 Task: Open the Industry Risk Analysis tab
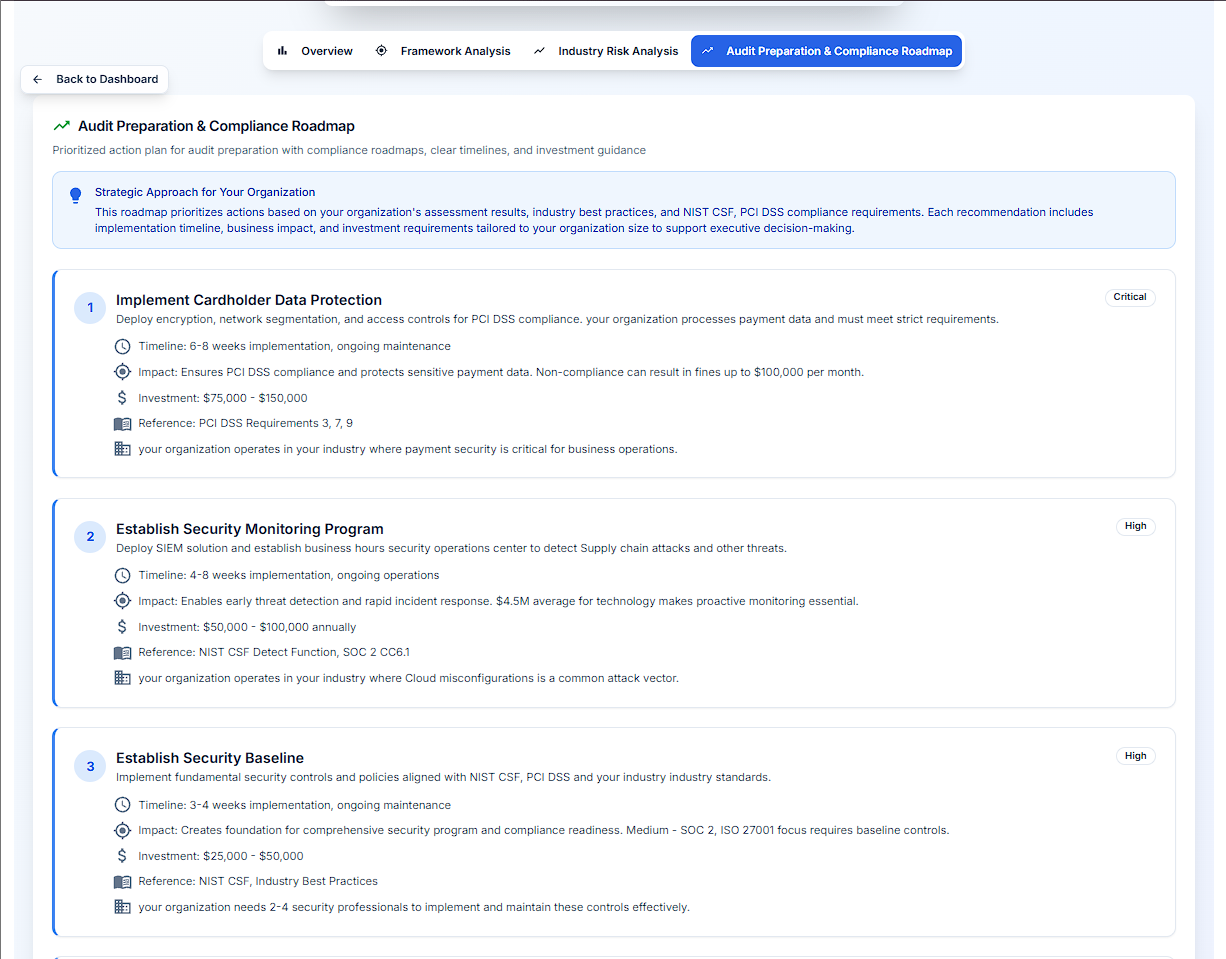click(606, 51)
